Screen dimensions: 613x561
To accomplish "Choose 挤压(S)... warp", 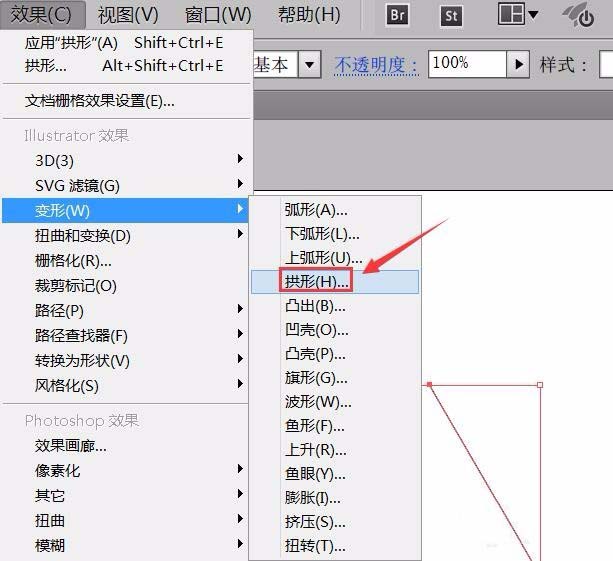I will (335, 522).
